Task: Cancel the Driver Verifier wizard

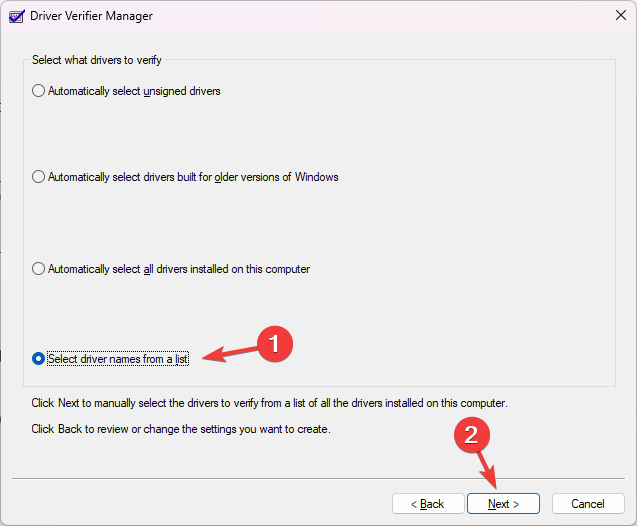Action: [x=588, y=504]
